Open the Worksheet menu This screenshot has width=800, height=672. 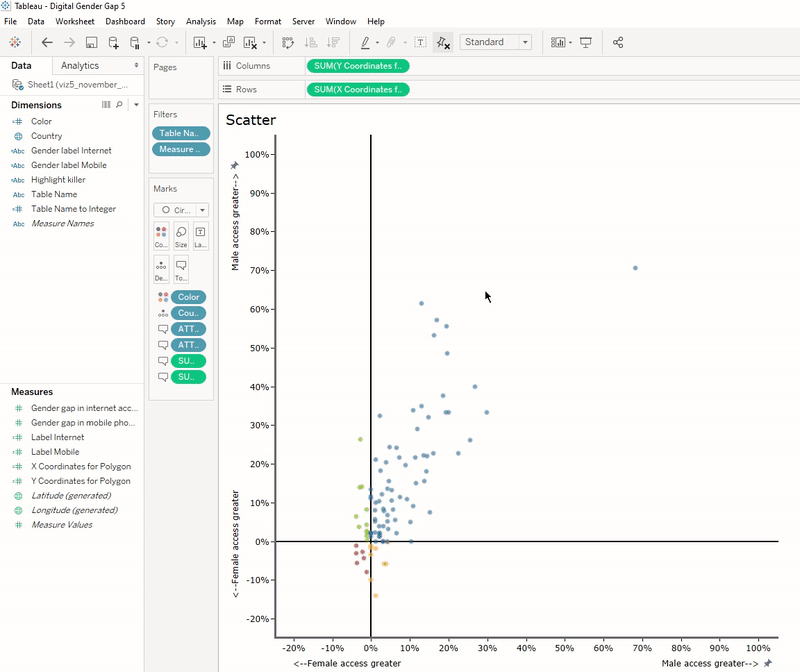[75, 21]
